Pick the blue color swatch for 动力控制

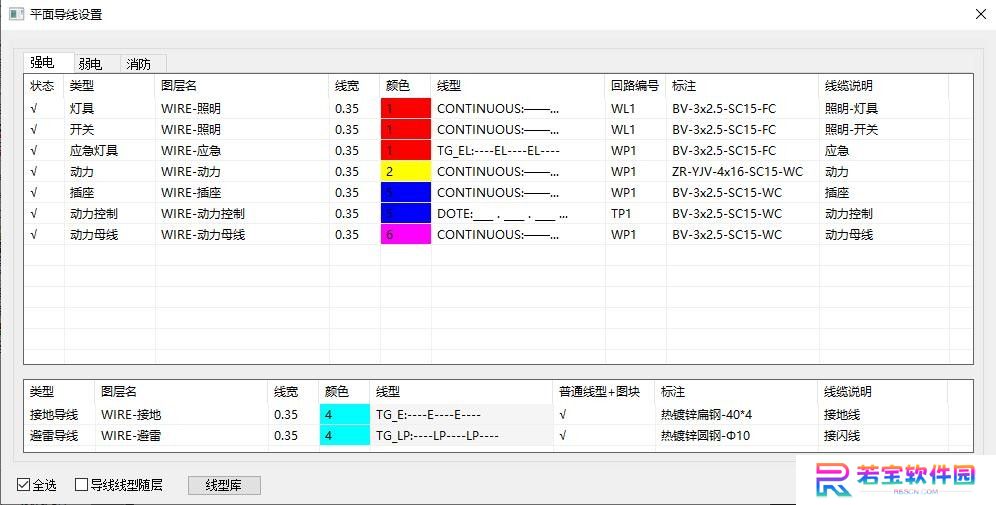(405, 213)
